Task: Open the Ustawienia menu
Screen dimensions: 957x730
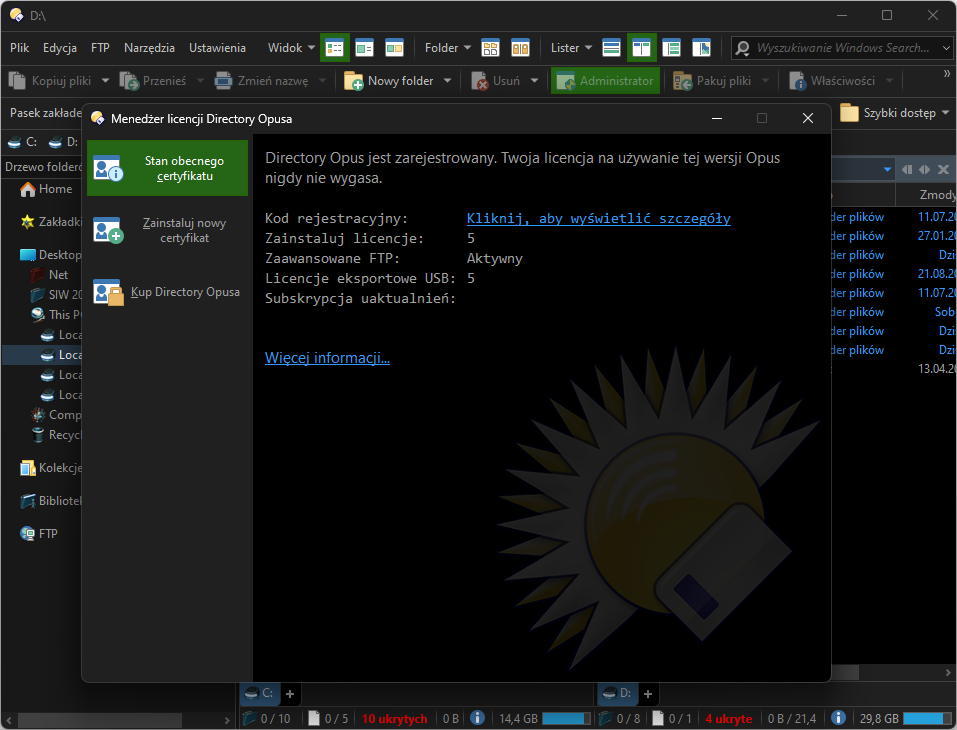Action: click(217, 48)
